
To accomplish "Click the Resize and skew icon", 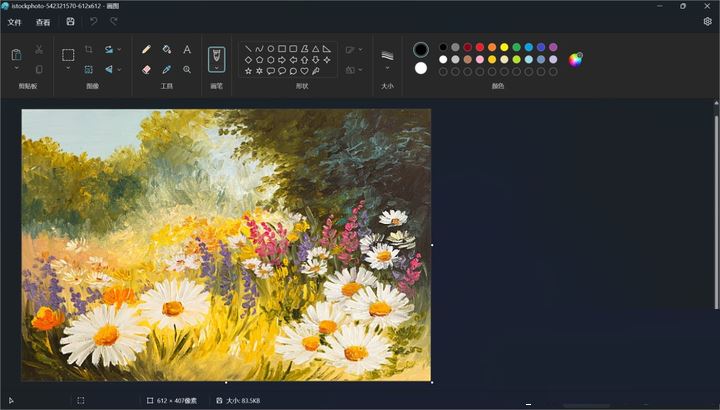I will 89,69.
